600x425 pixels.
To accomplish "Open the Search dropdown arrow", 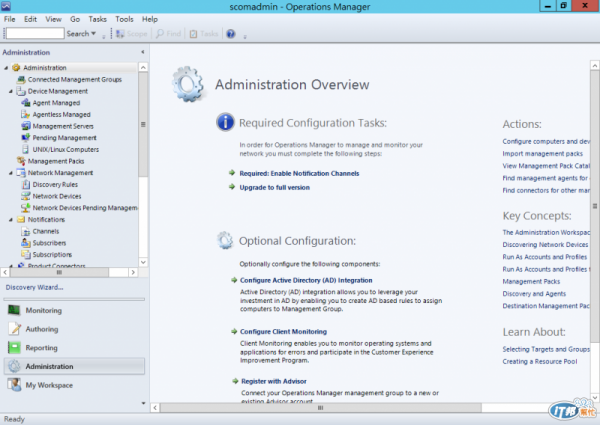I will click(x=93, y=34).
